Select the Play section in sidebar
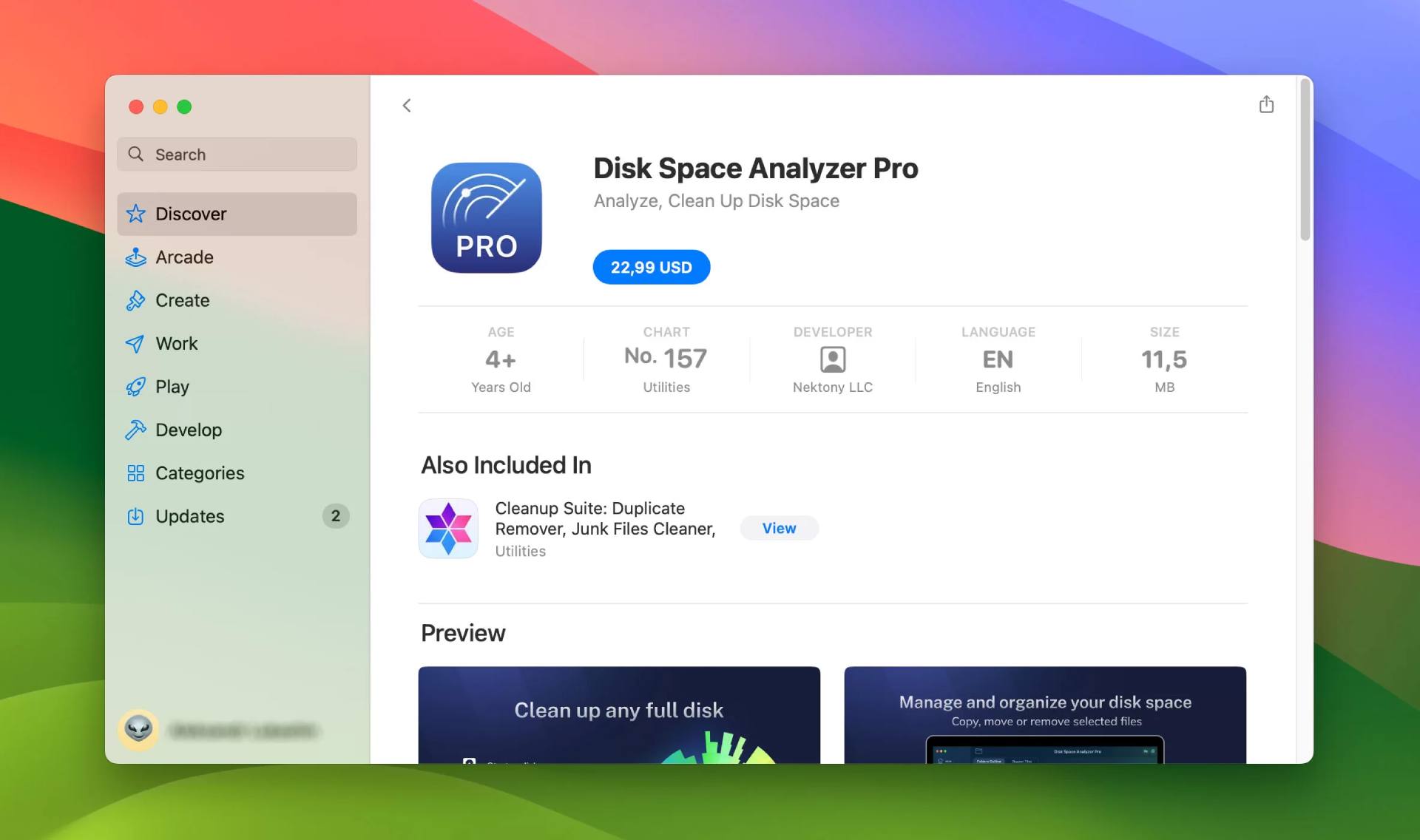This screenshot has width=1420, height=840. 172,385
